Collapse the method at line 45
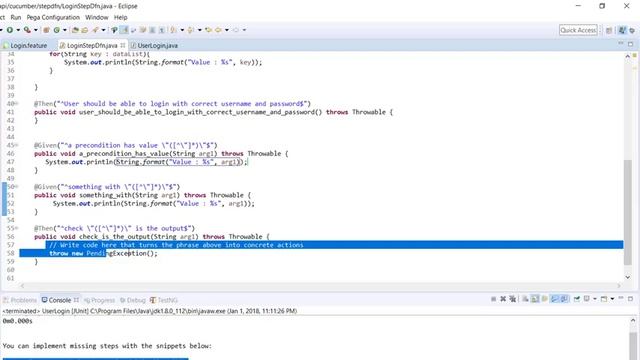The width and height of the screenshot is (640, 360). pos(17,145)
